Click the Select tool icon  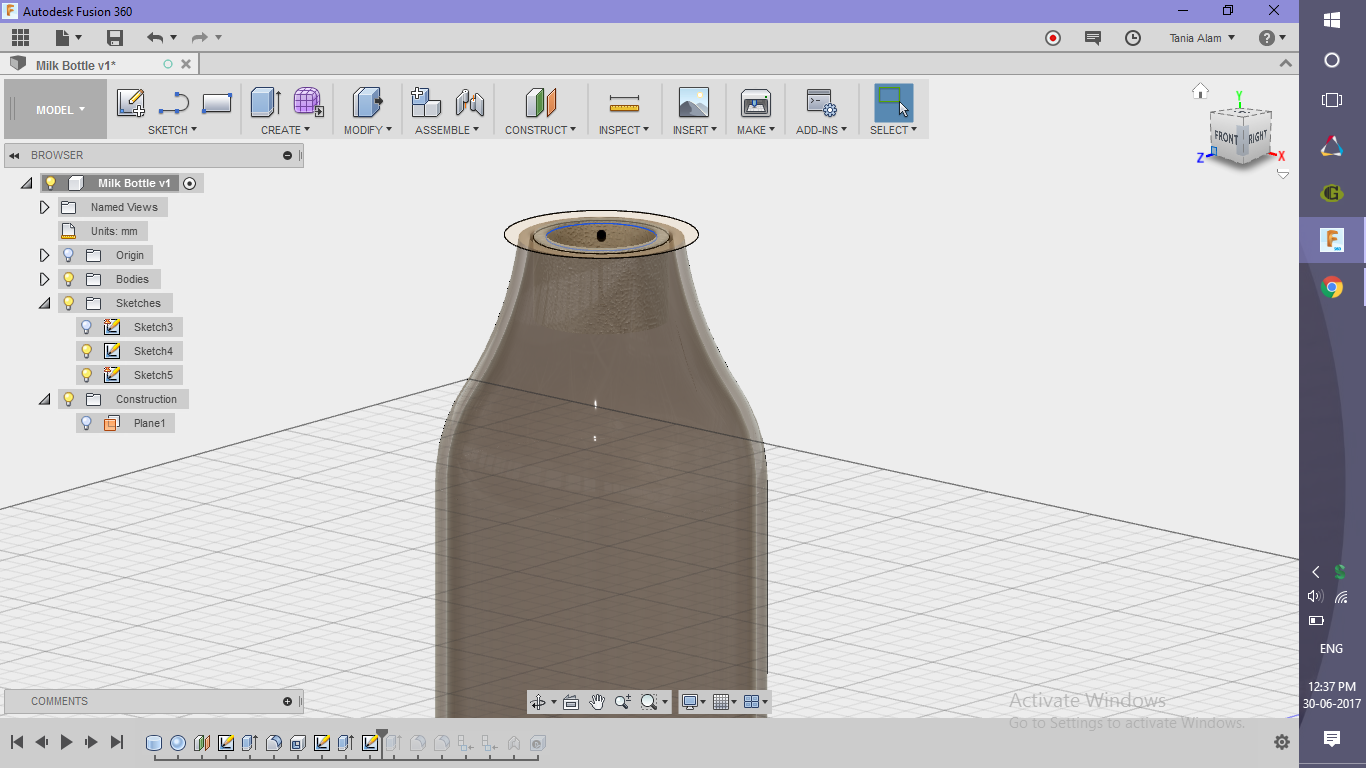pos(894,103)
